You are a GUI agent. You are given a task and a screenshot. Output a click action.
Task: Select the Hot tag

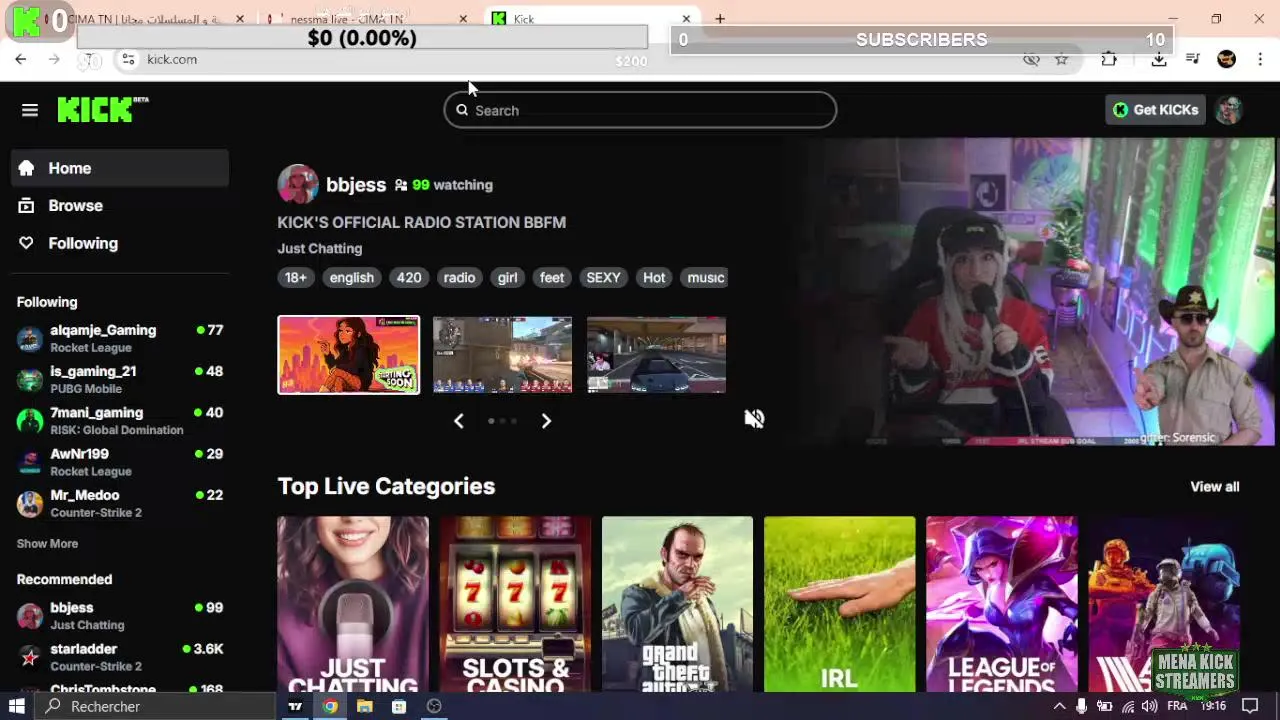(x=654, y=277)
